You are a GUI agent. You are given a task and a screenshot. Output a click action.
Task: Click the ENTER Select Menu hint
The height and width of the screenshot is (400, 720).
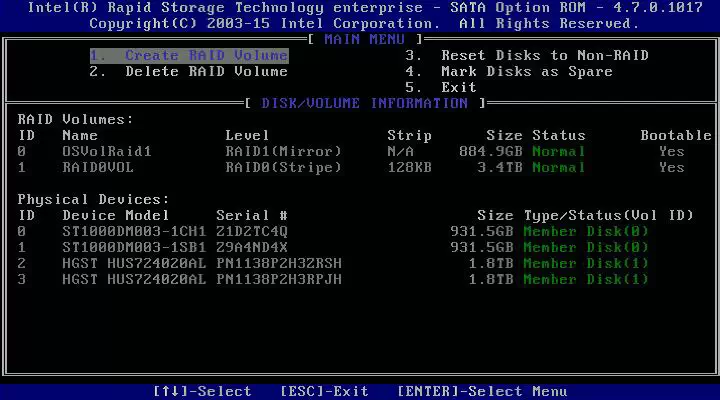coord(482,392)
